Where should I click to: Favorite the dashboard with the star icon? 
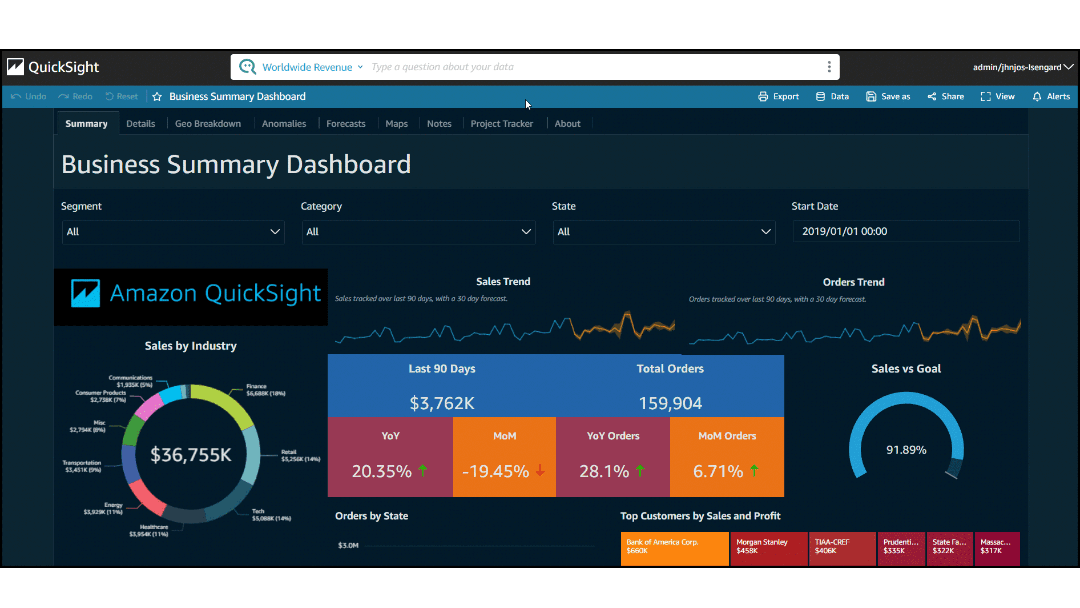[157, 97]
